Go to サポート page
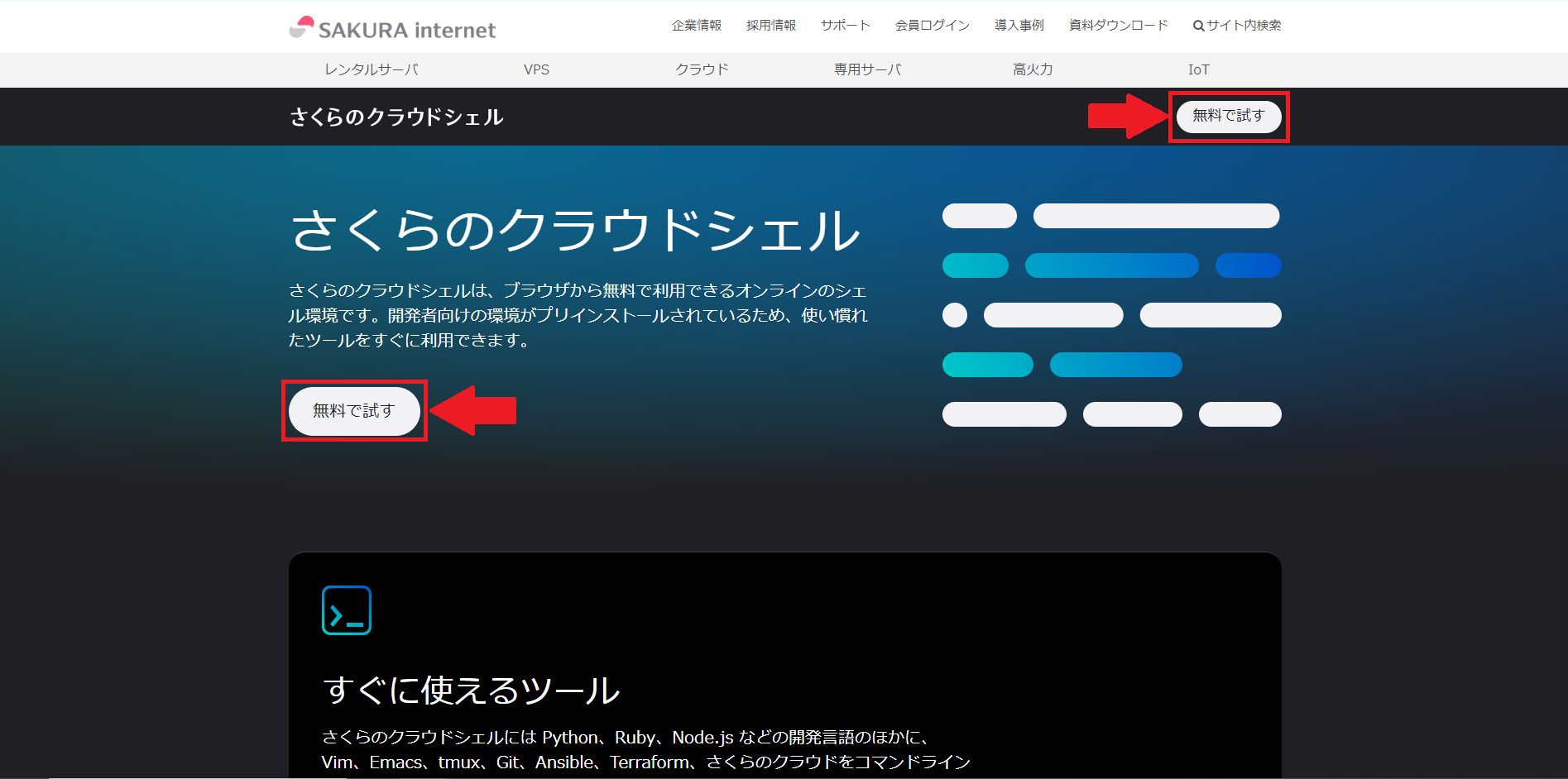 (x=846, y=26)
